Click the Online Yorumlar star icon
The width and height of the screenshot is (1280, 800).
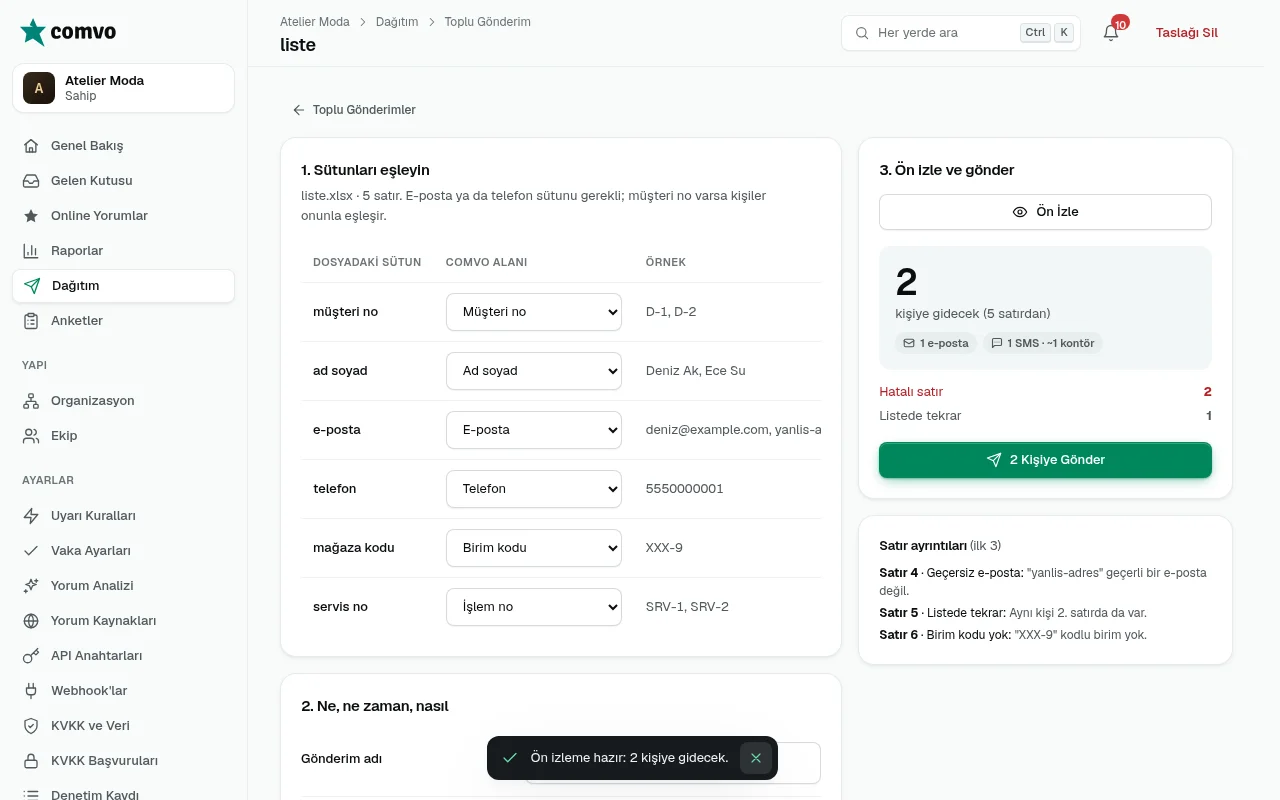click(x=31, y=216)
